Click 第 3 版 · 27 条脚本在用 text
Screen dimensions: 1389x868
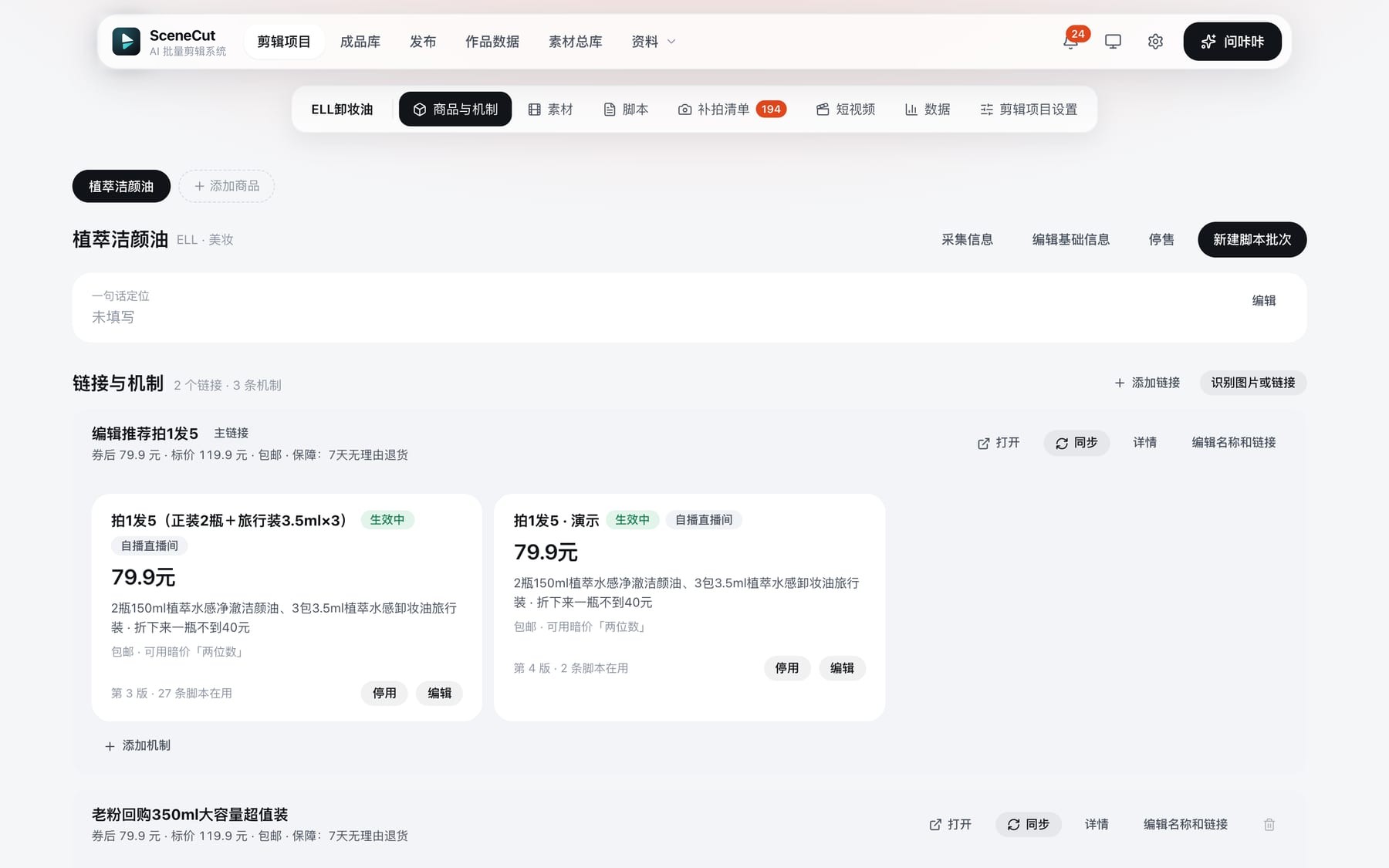[x=171, y=694]
